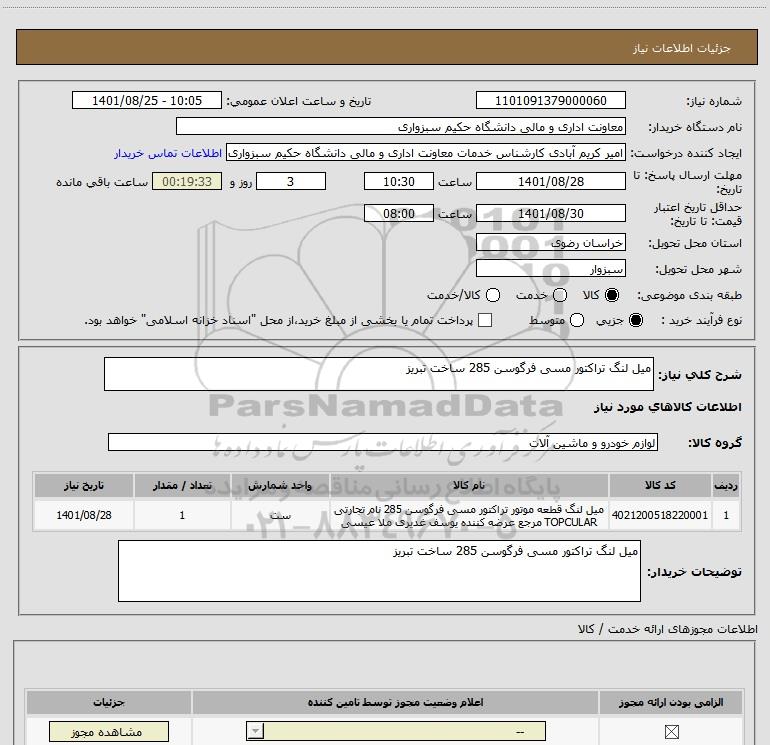Click the جزئیات اطلاعات نیاز page title
770x745 pixels.
[x=681, y=48]
